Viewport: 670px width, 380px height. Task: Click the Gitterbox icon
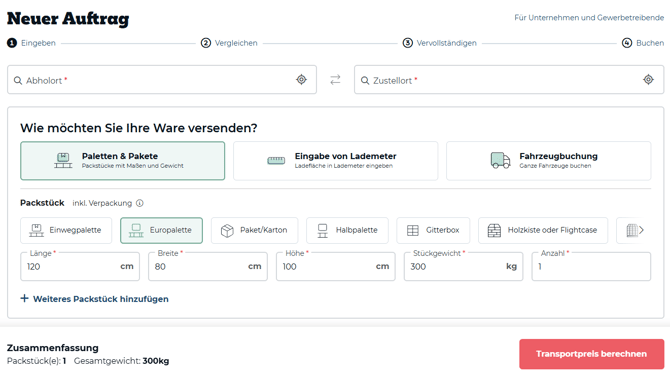click(x=413, y=230)
